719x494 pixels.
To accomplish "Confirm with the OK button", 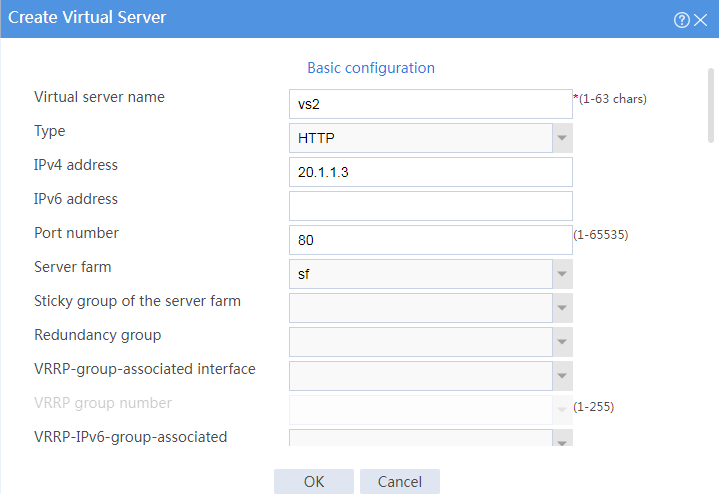I will pos(314,481).
